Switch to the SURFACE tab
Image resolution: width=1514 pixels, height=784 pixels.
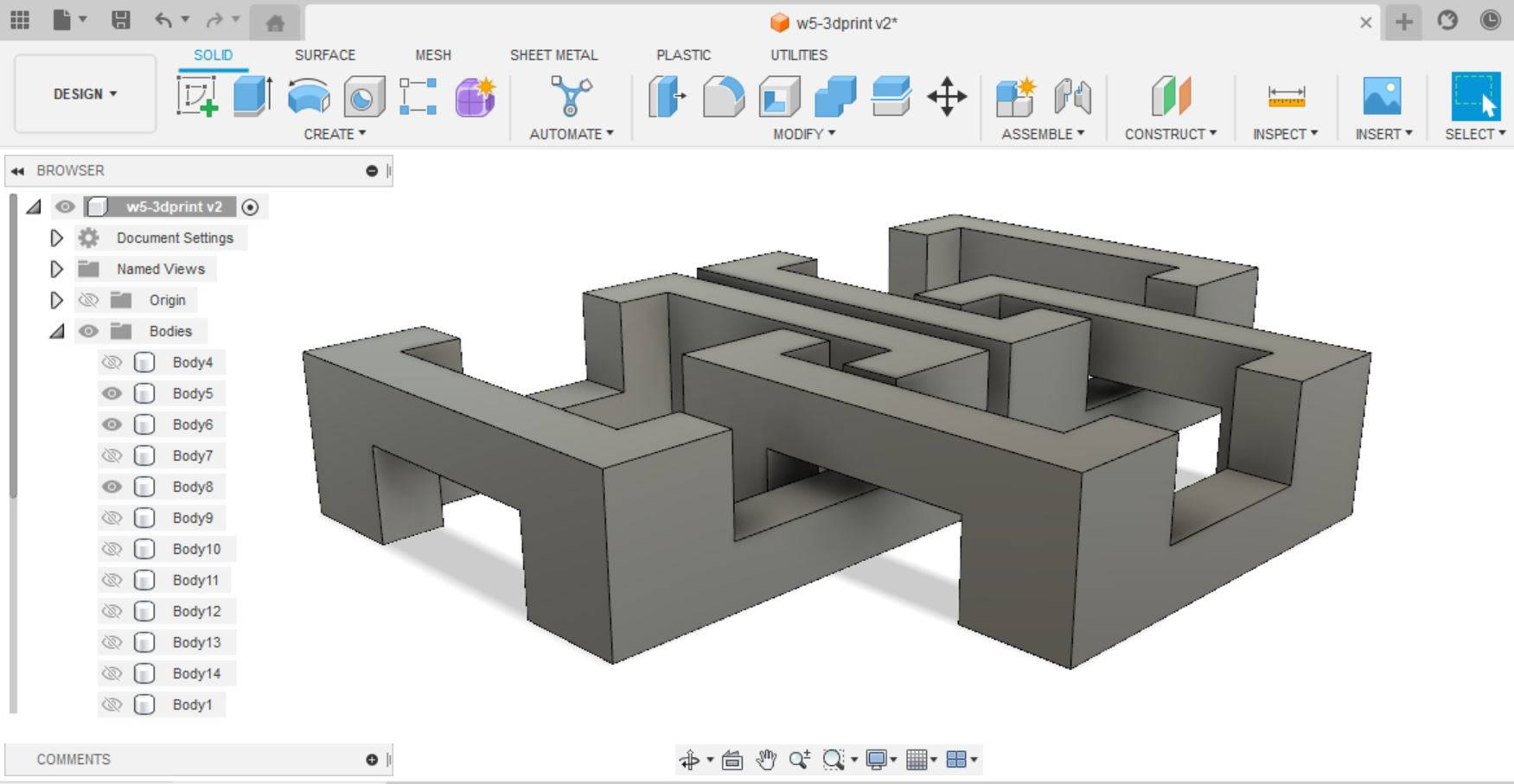pos(324,54)
